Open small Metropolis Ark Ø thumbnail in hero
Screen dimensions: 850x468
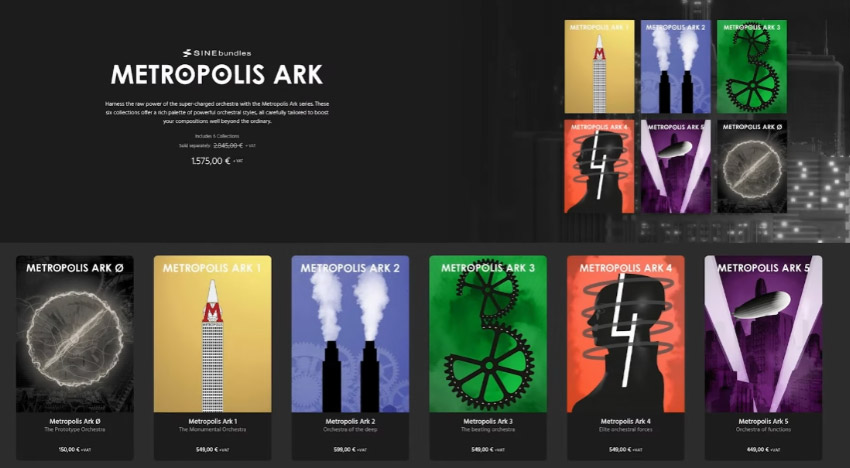[751, 166]
